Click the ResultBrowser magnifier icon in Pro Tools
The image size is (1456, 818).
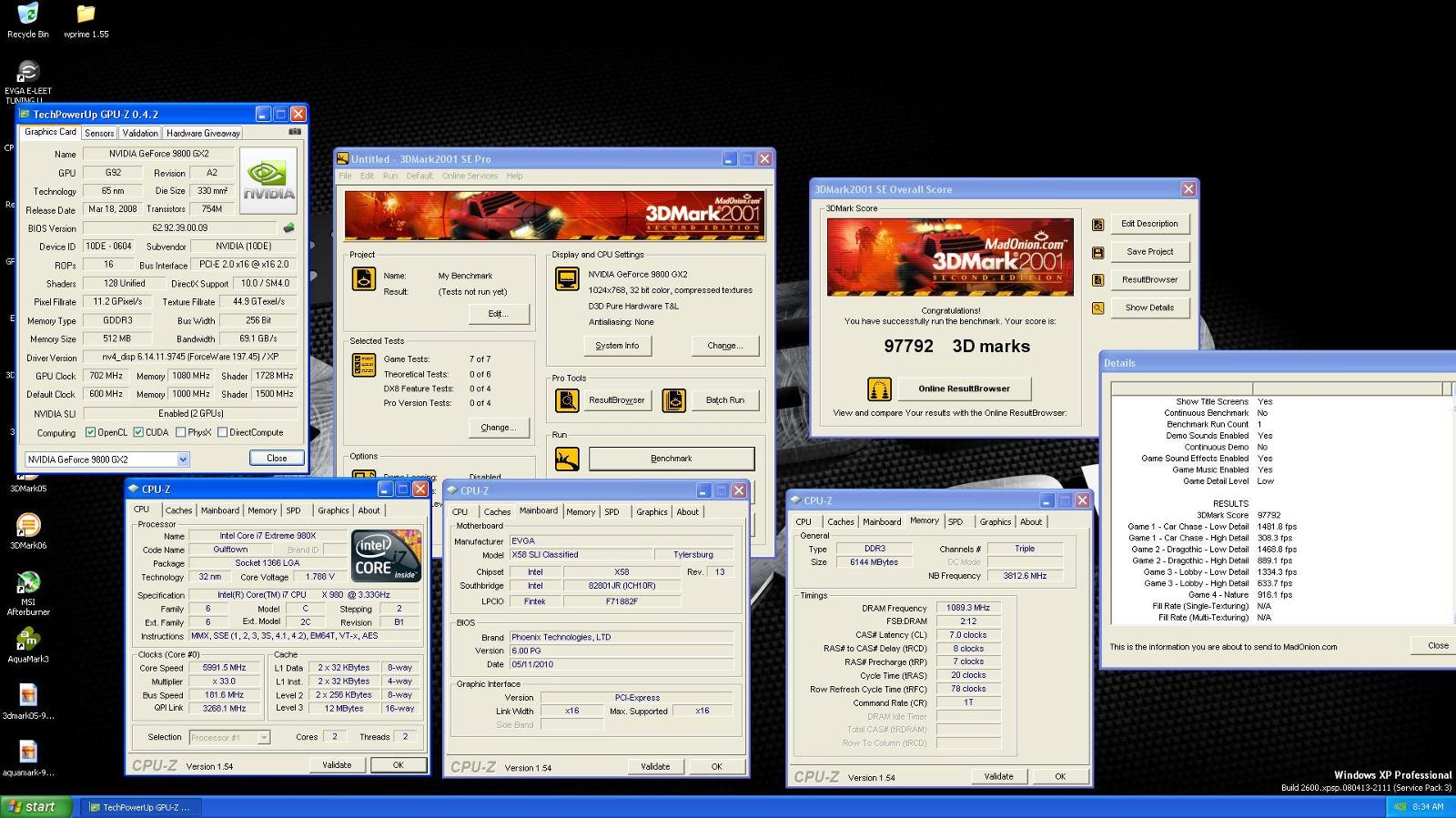coord(567,400)
